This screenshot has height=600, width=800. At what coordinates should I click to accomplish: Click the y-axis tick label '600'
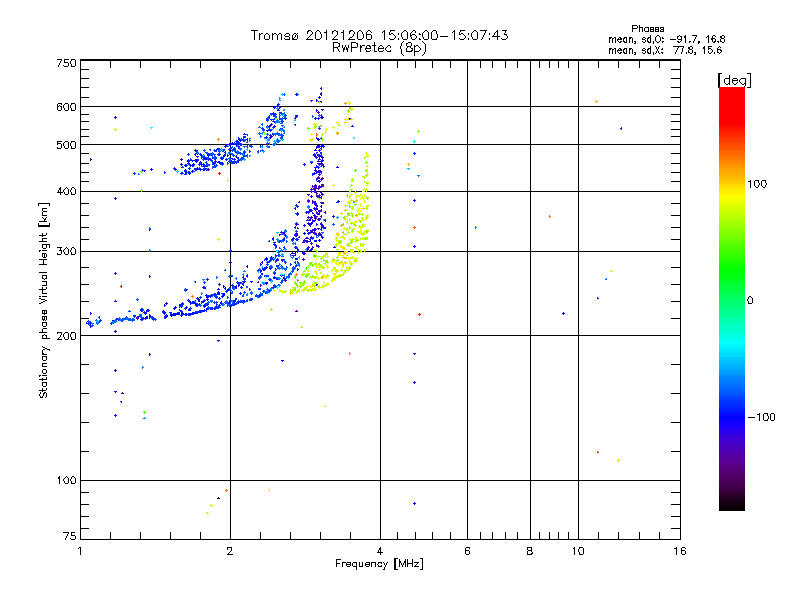tap(66, 107)
